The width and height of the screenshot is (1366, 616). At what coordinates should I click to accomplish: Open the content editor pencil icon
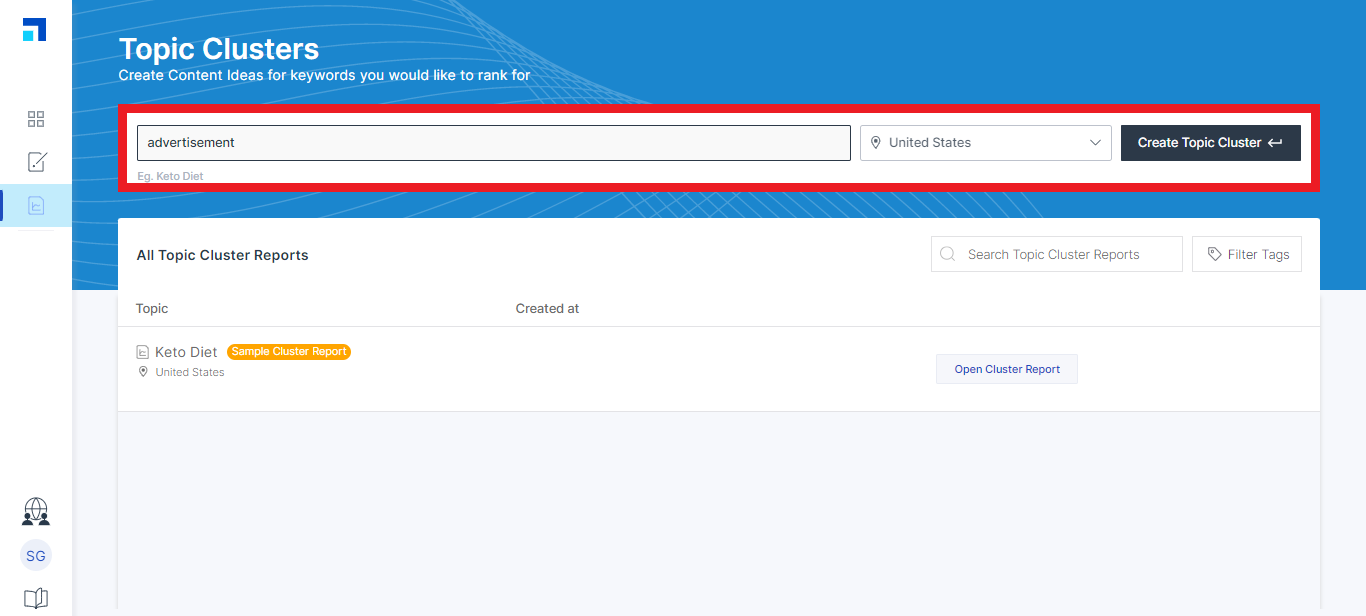pyautogui.click(x=36, y=162)
